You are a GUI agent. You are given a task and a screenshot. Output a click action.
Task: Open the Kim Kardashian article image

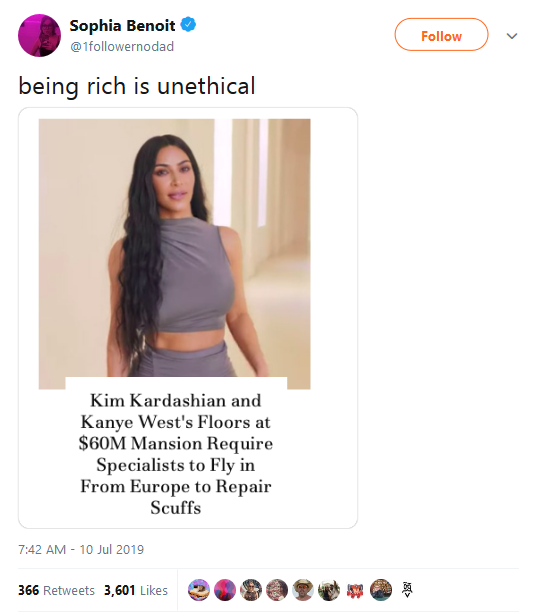174,254
